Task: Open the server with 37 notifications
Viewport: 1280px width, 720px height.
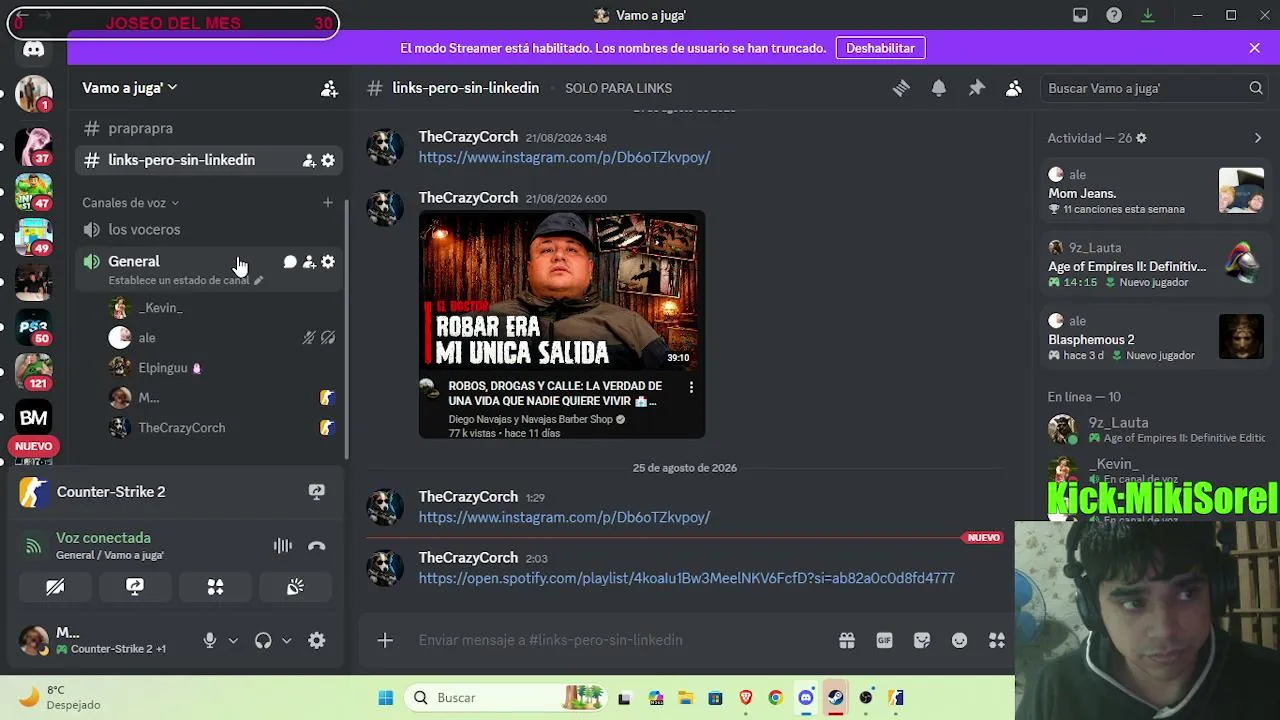Action: [x=34, y=146]
